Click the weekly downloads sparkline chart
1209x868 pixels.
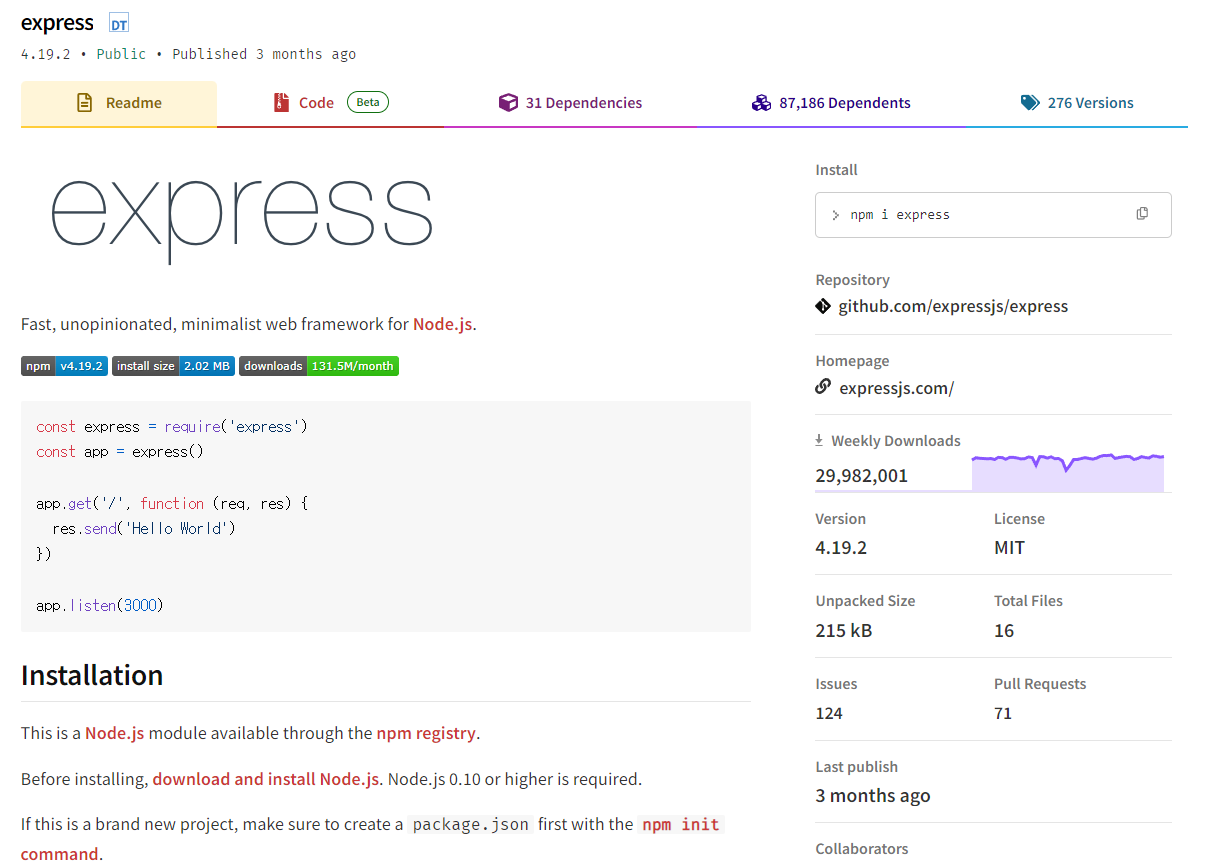tap(1068, 472)
